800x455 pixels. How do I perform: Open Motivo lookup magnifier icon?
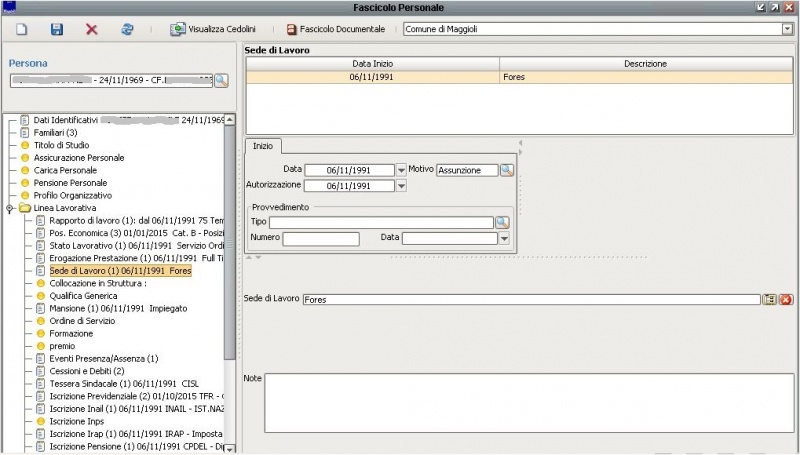(506, 170)
